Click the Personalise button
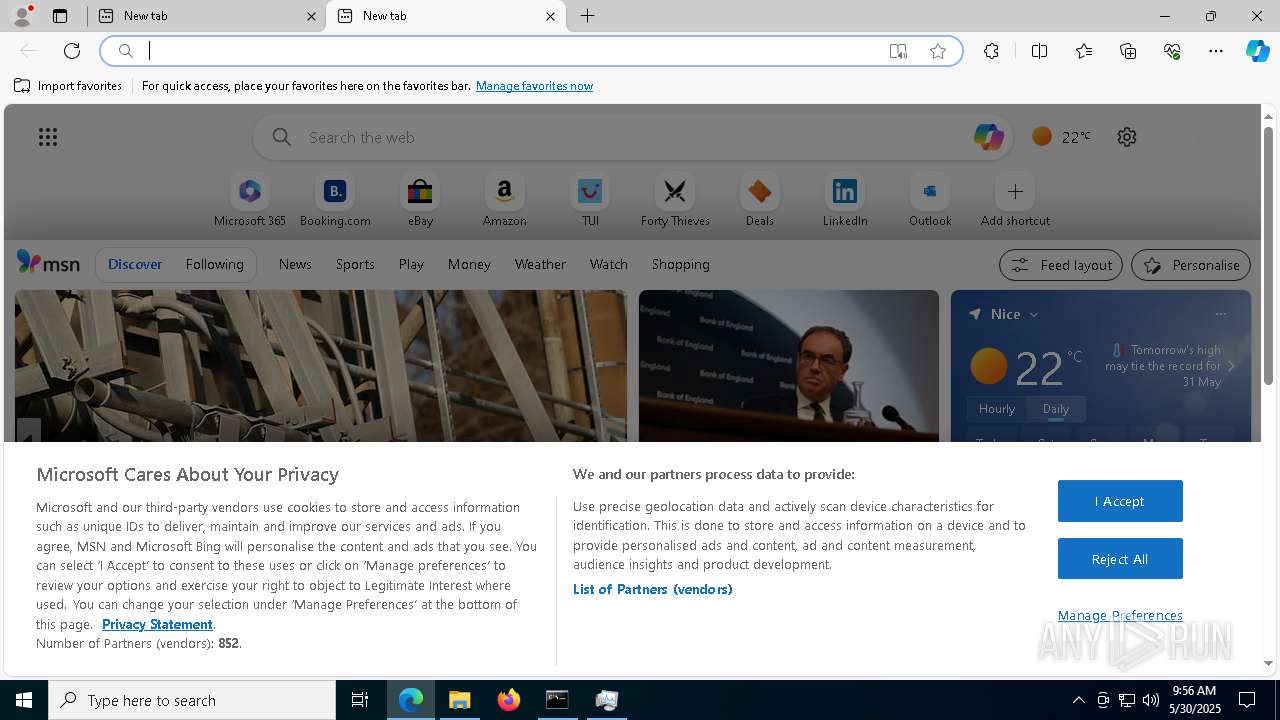Image resolution: width=1280 pixels, height=720 pixels. [x=1191, y=265]
